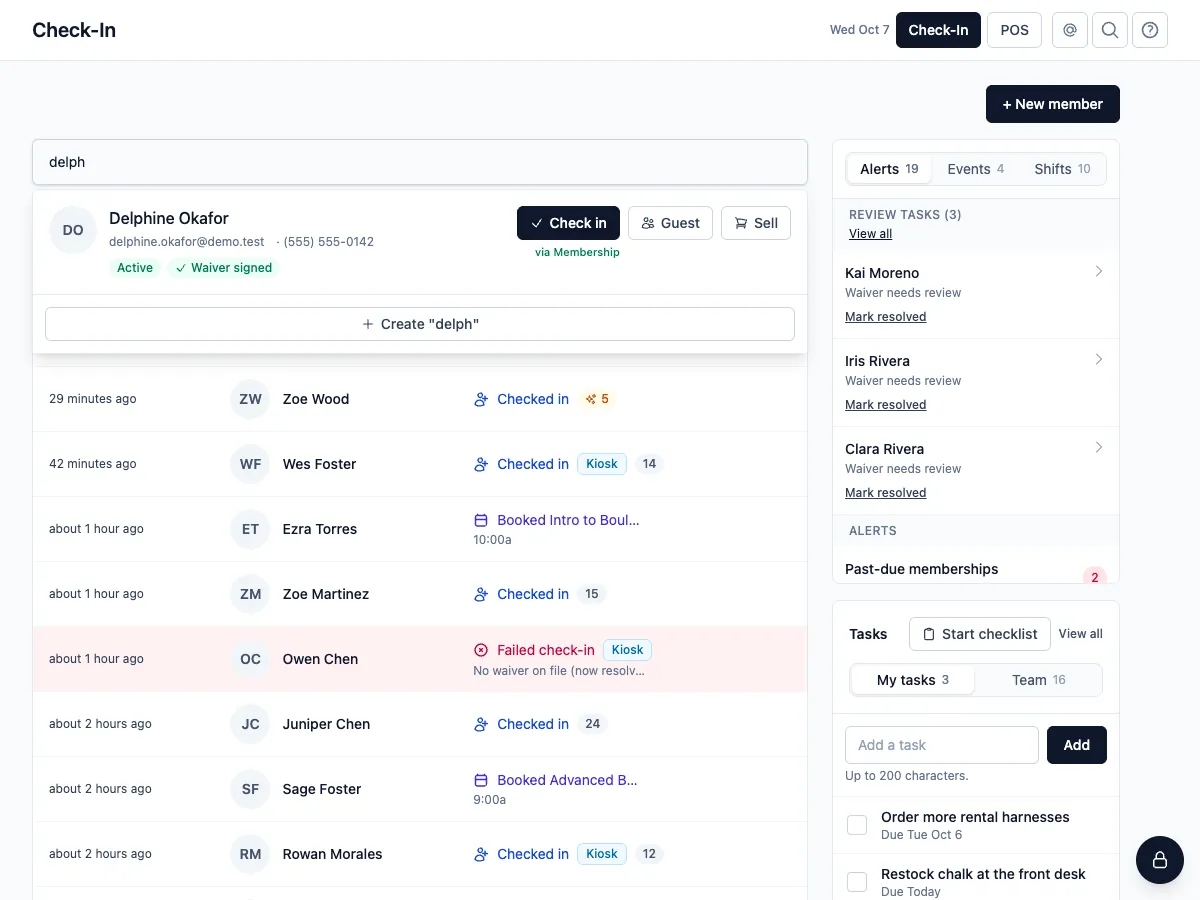Click the Add task button
The width and height of the screenshot is (1200, 900).
pyautogui.click(x=1077, y=745)
